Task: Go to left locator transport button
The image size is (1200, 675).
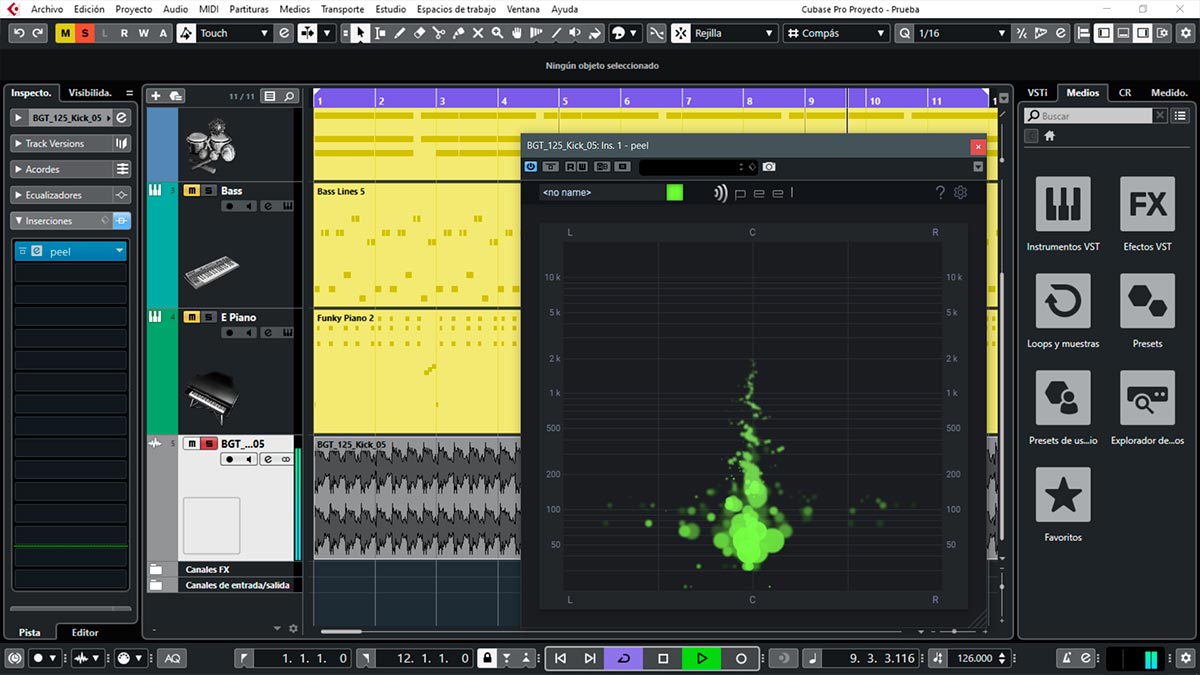Action: pyautogui.click(x=560, y=658)
